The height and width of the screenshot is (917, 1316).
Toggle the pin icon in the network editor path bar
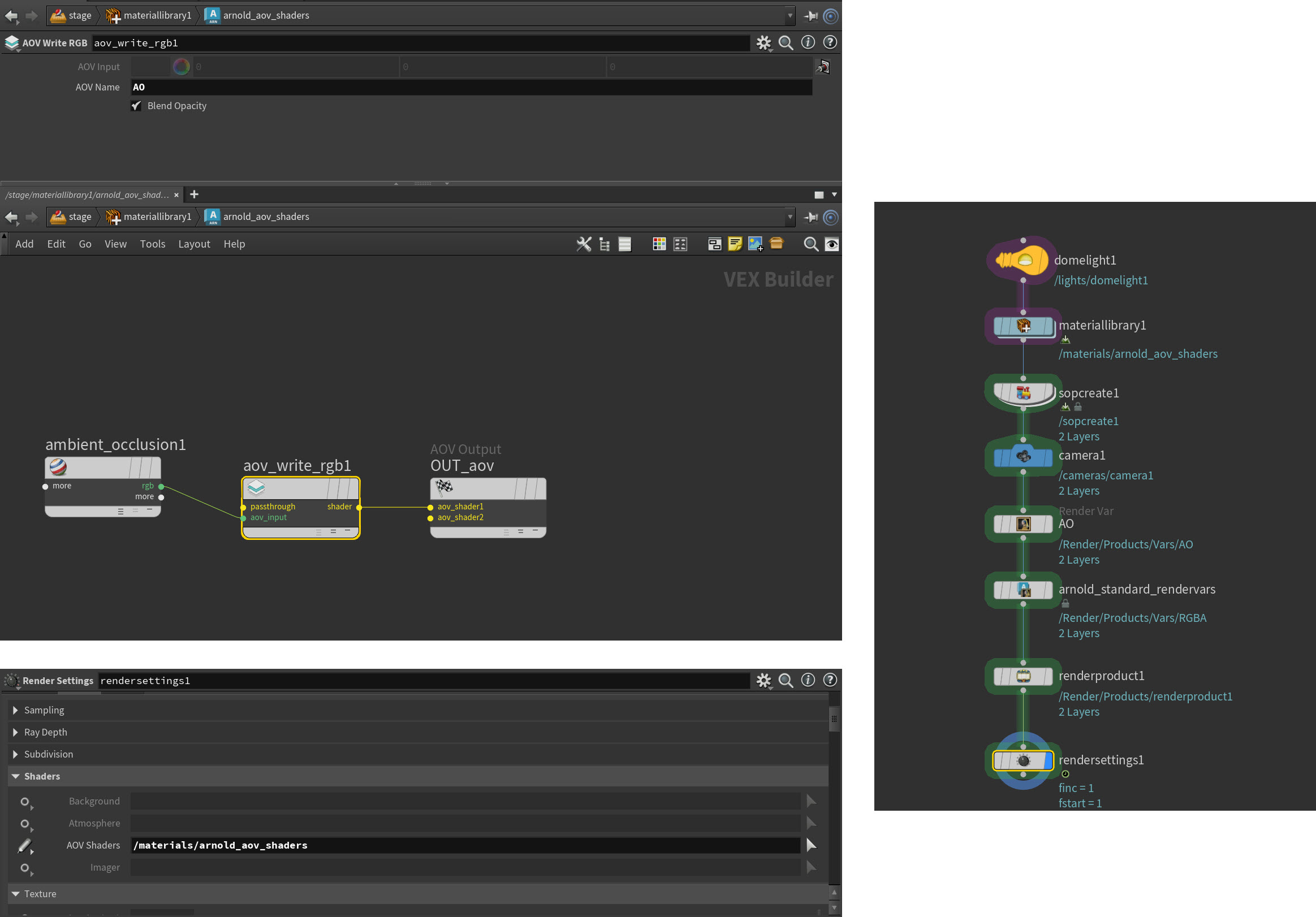pos(810,217)
